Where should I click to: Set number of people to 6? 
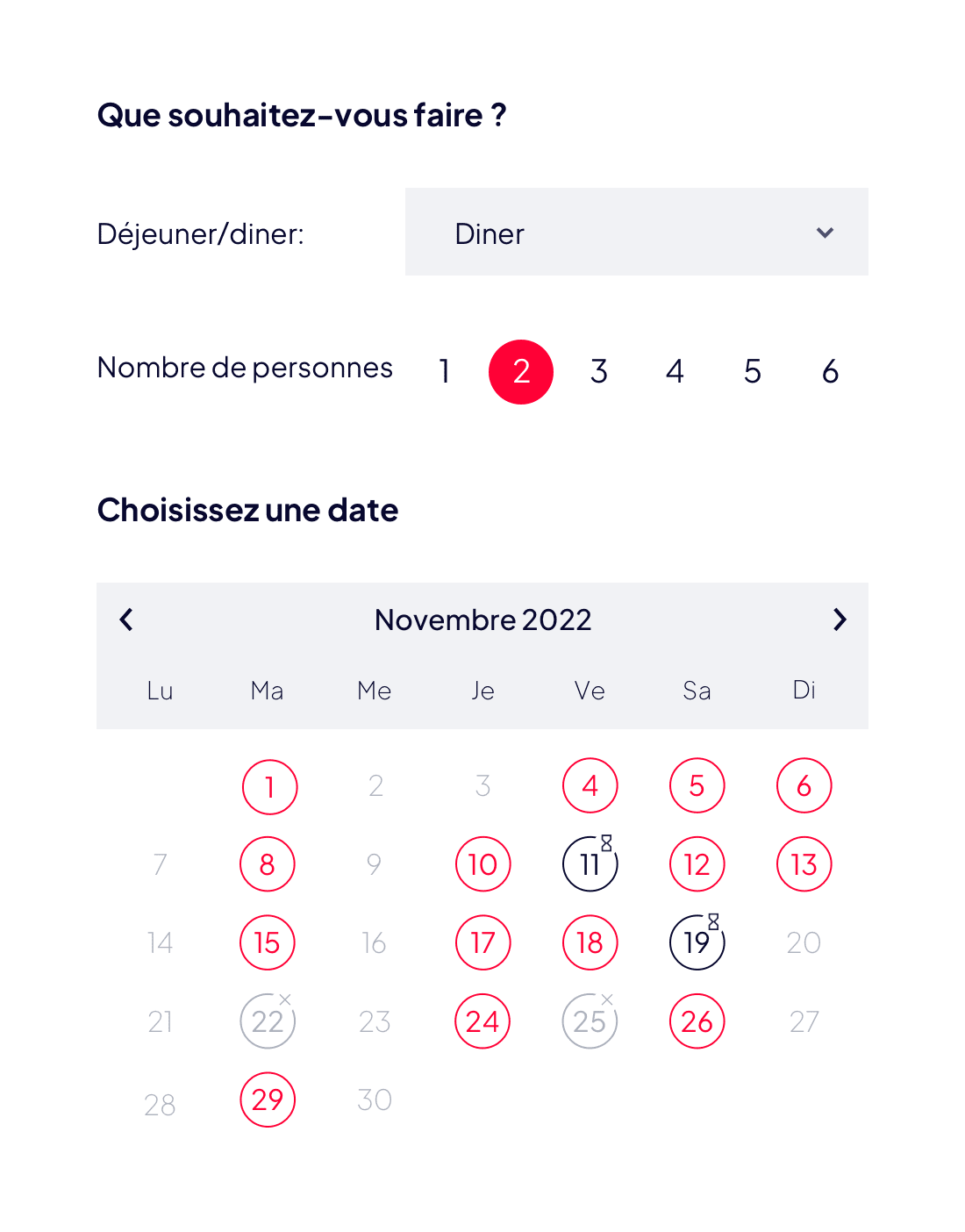click(x=830, y=371)
